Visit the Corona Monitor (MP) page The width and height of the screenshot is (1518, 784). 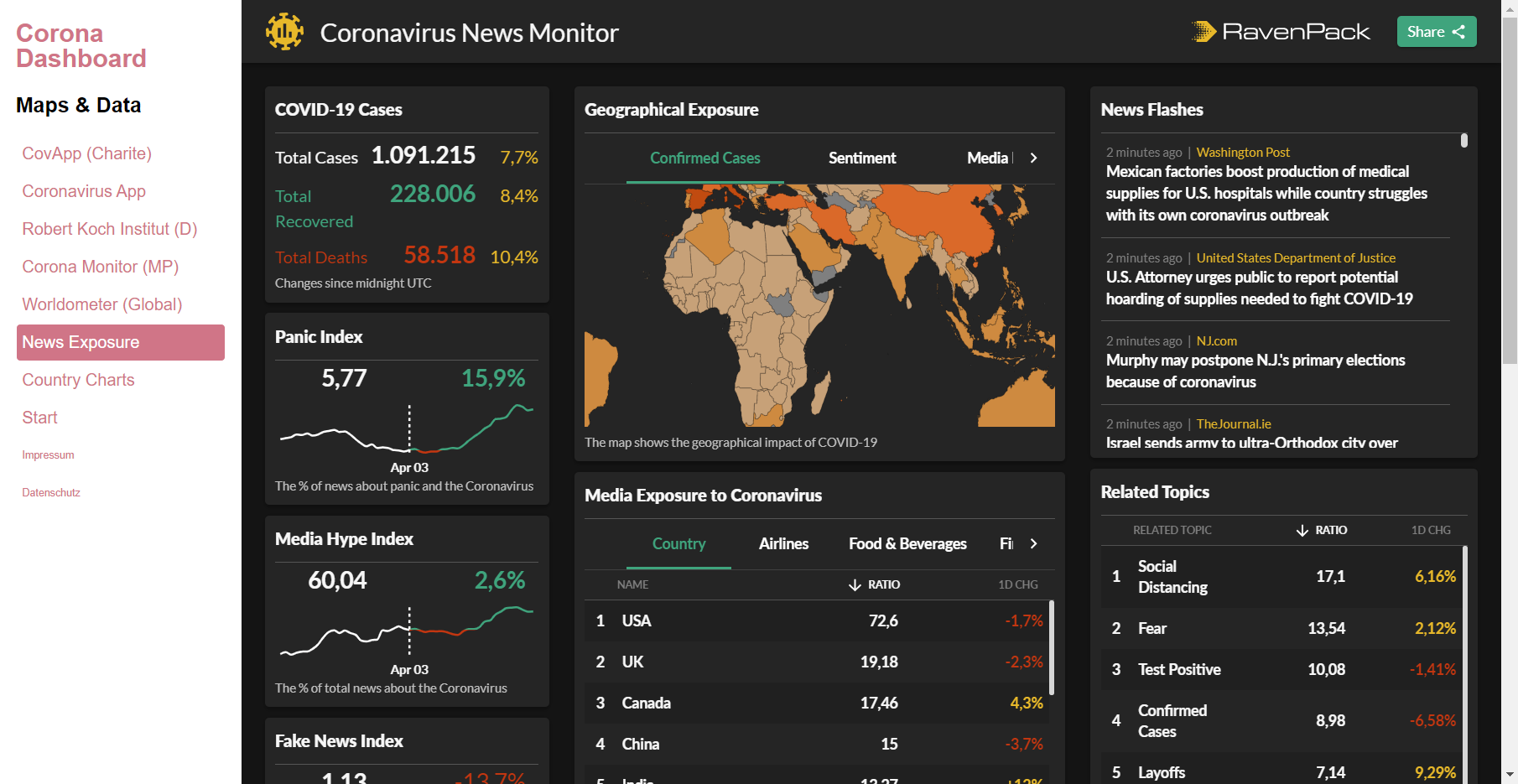(x=100, y=266)
